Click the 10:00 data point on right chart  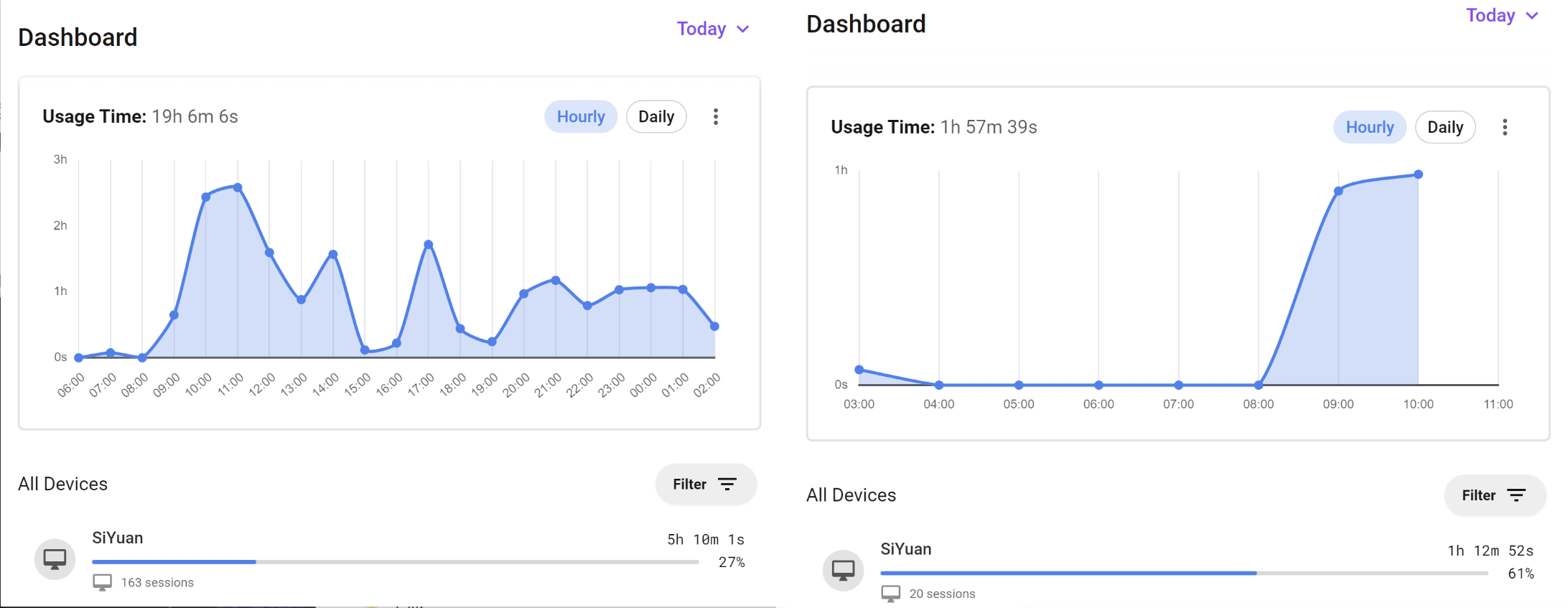click(x=1418, y=174)
